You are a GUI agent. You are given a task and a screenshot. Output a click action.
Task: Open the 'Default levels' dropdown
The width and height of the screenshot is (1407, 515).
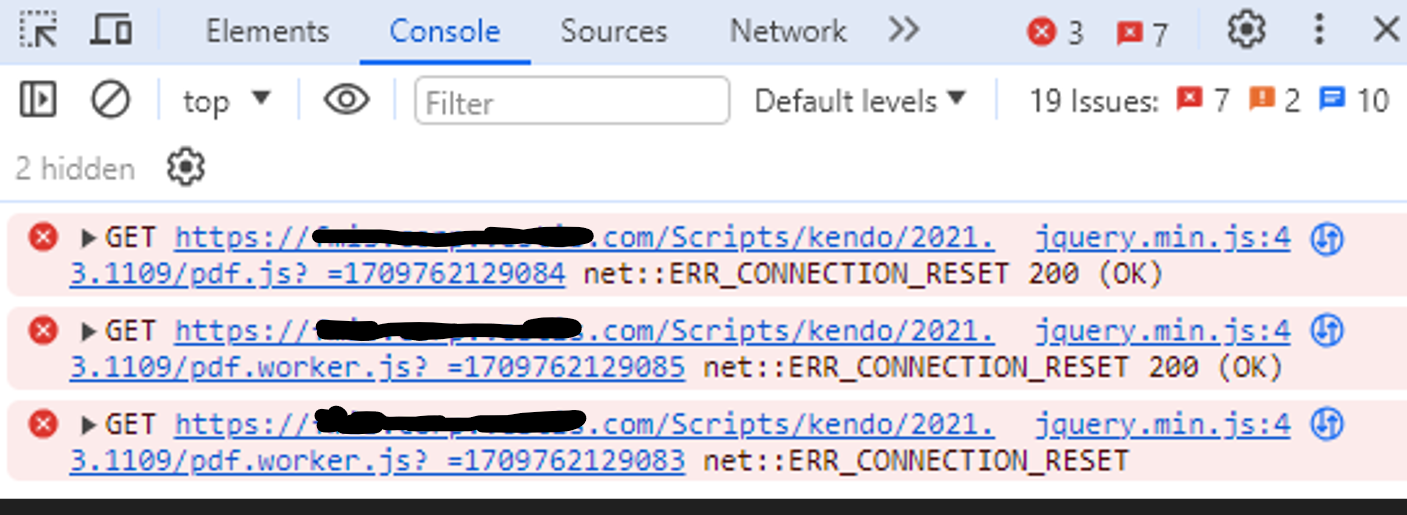point(860,101)
